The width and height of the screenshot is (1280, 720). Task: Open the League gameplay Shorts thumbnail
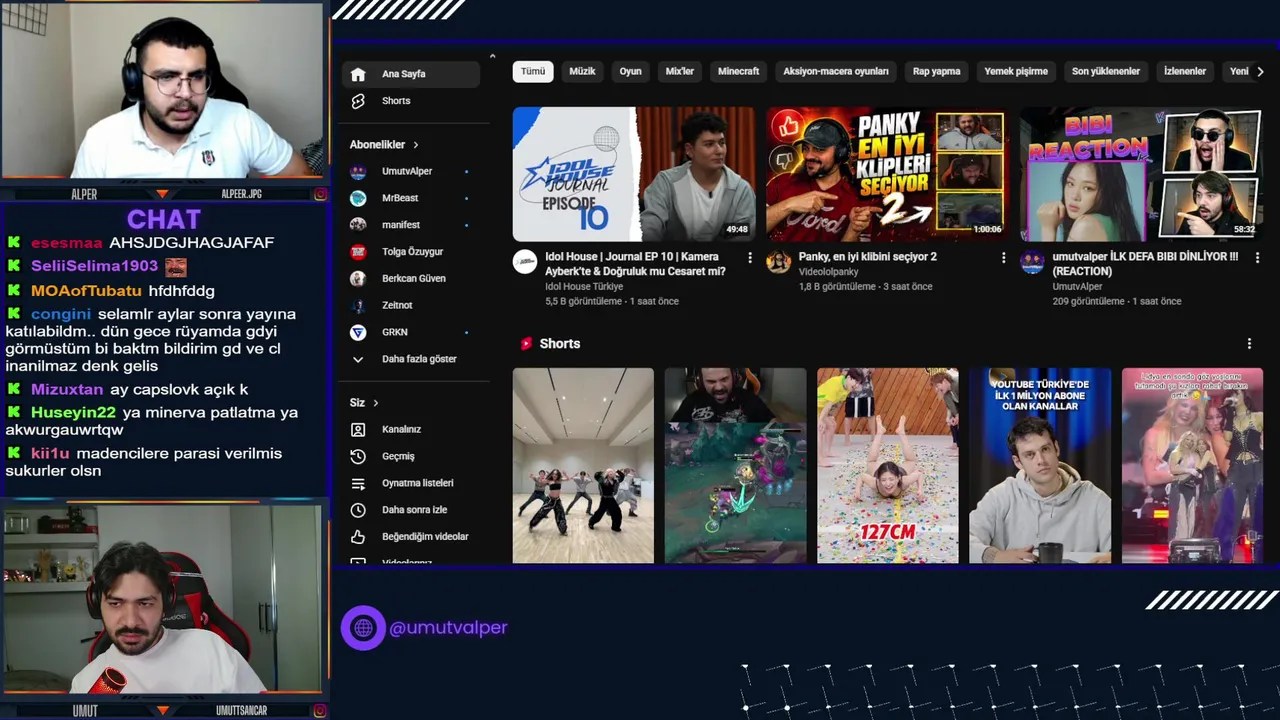(735, 466)
